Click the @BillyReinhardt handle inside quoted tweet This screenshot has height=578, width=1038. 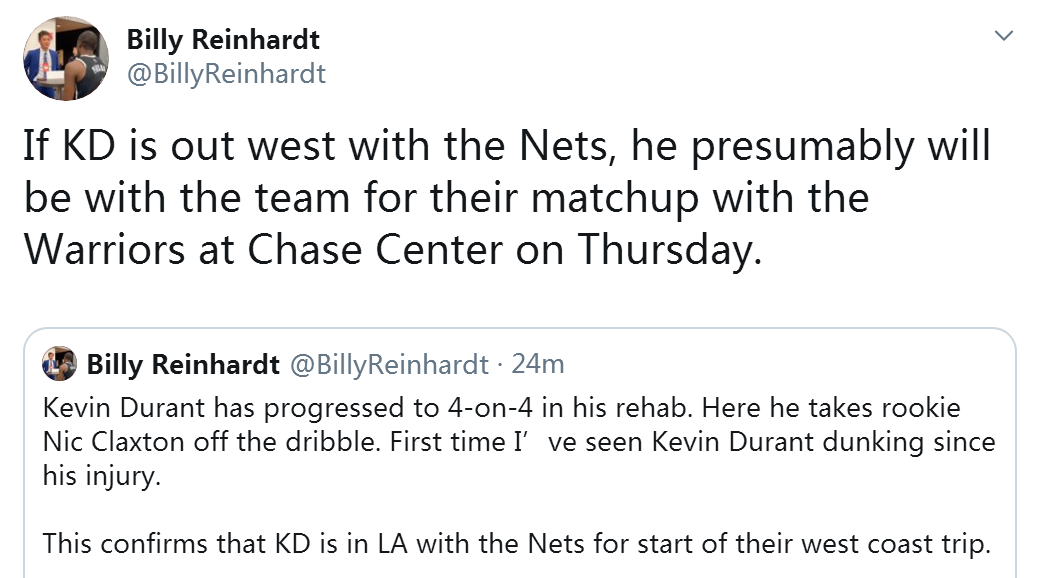(x=389, y=364)
